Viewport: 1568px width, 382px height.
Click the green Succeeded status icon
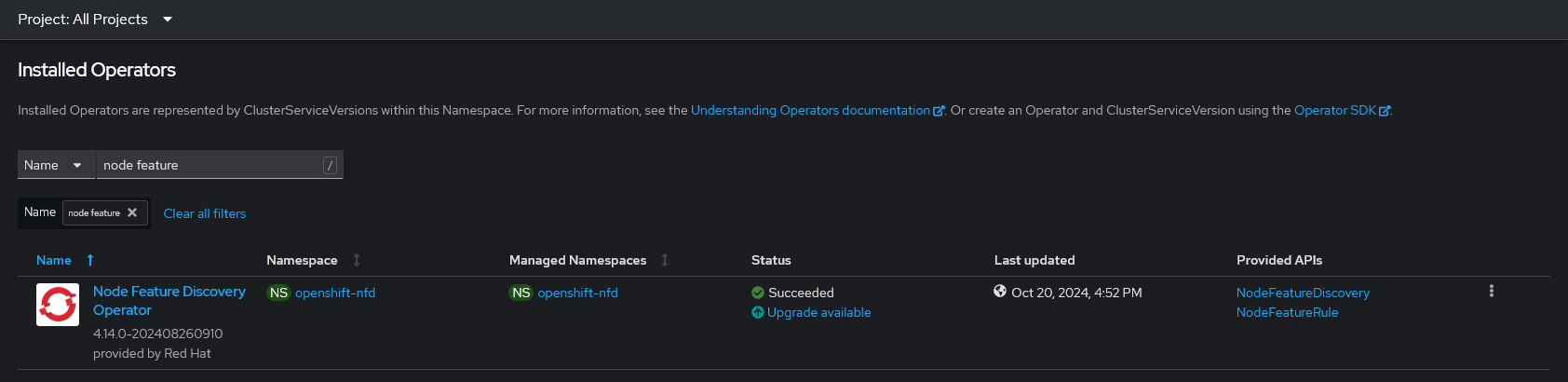tap(758, 293)
